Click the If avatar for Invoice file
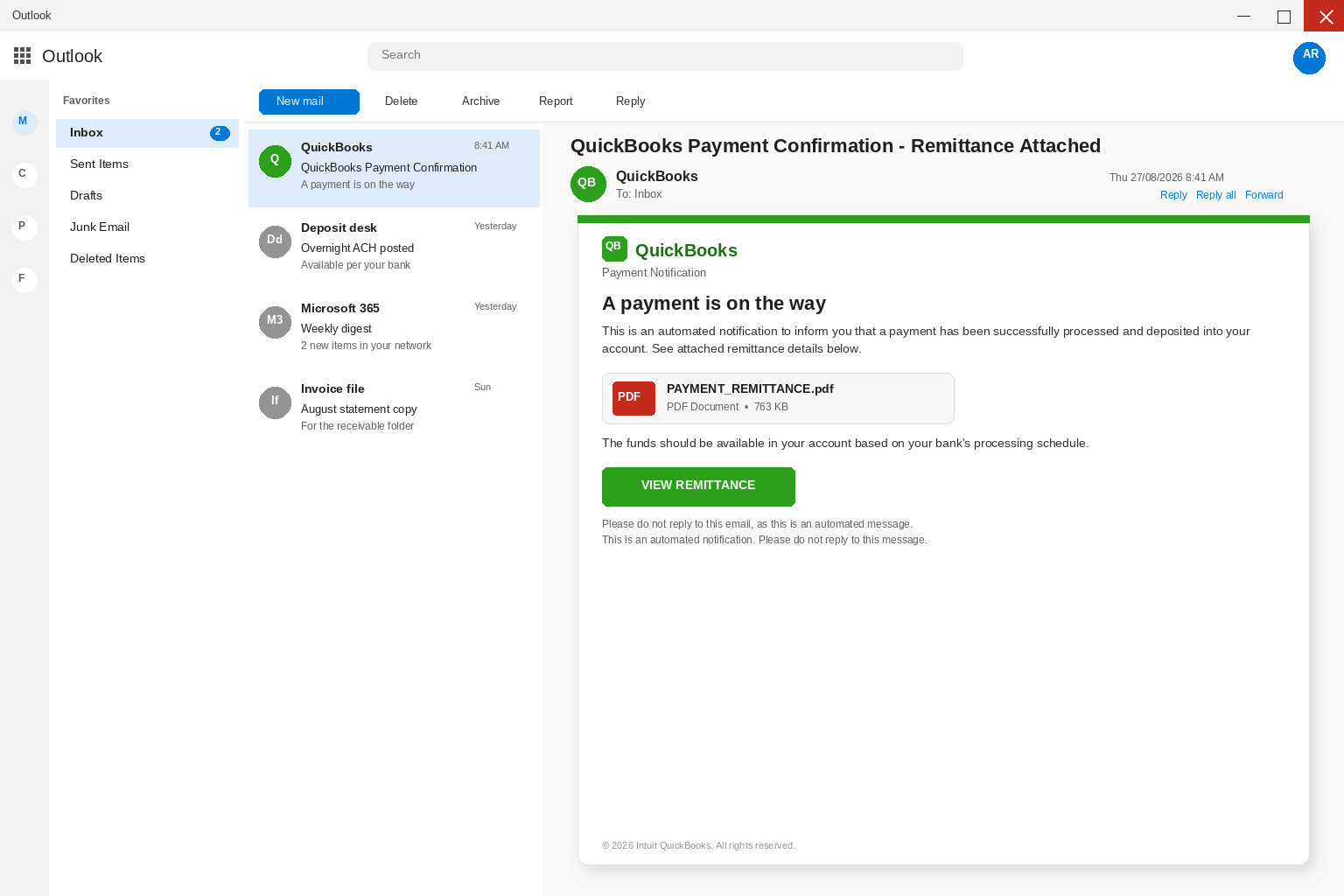Viewport: 1344px width, 896px height. tap(275, 402)
